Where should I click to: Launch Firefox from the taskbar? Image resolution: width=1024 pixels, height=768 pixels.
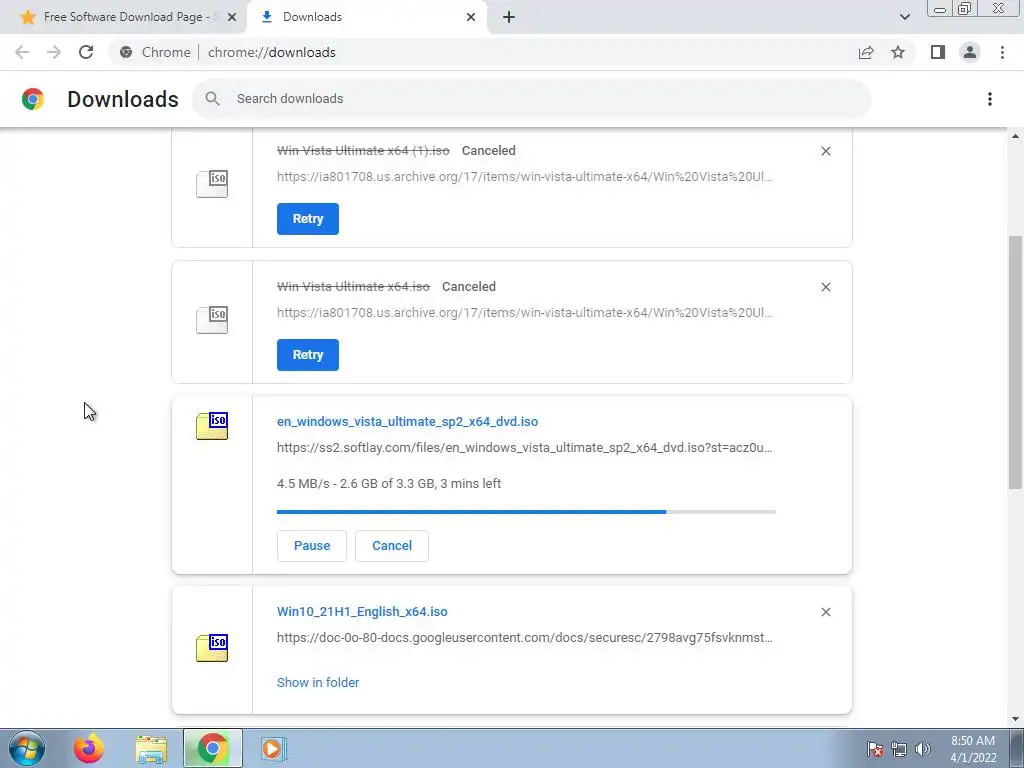(89, 748)
